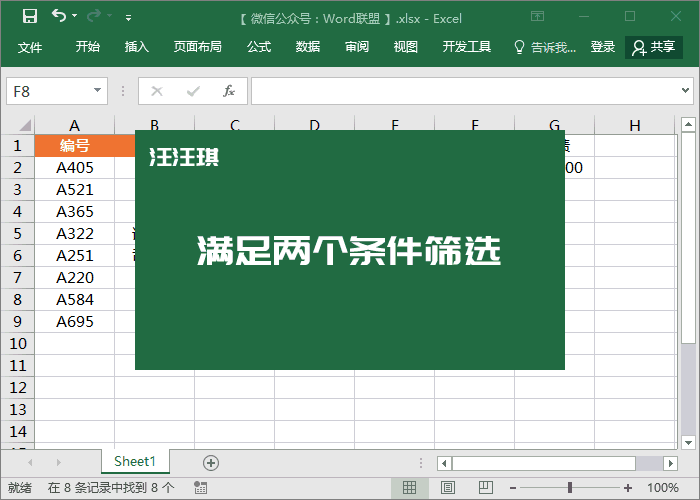Screen dimensions: 700x500
Task: Click the horizontal scroll right arrow
Action: coord(670,463)
